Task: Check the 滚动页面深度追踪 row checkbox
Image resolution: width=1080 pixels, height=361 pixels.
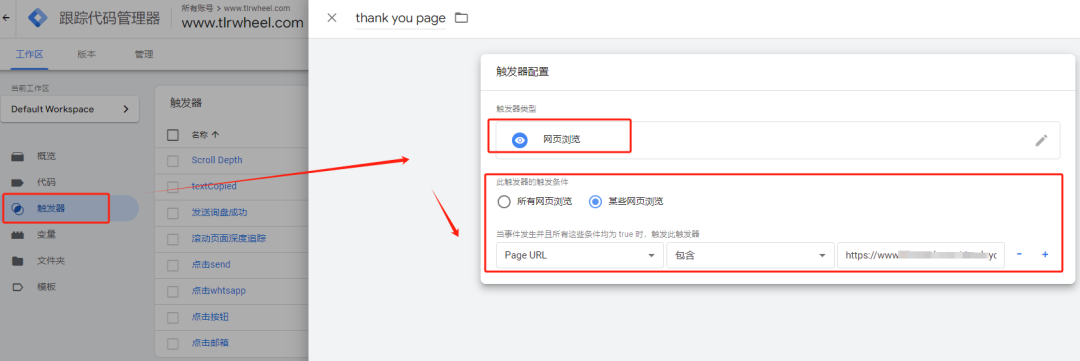Action: tap(173, 239)
